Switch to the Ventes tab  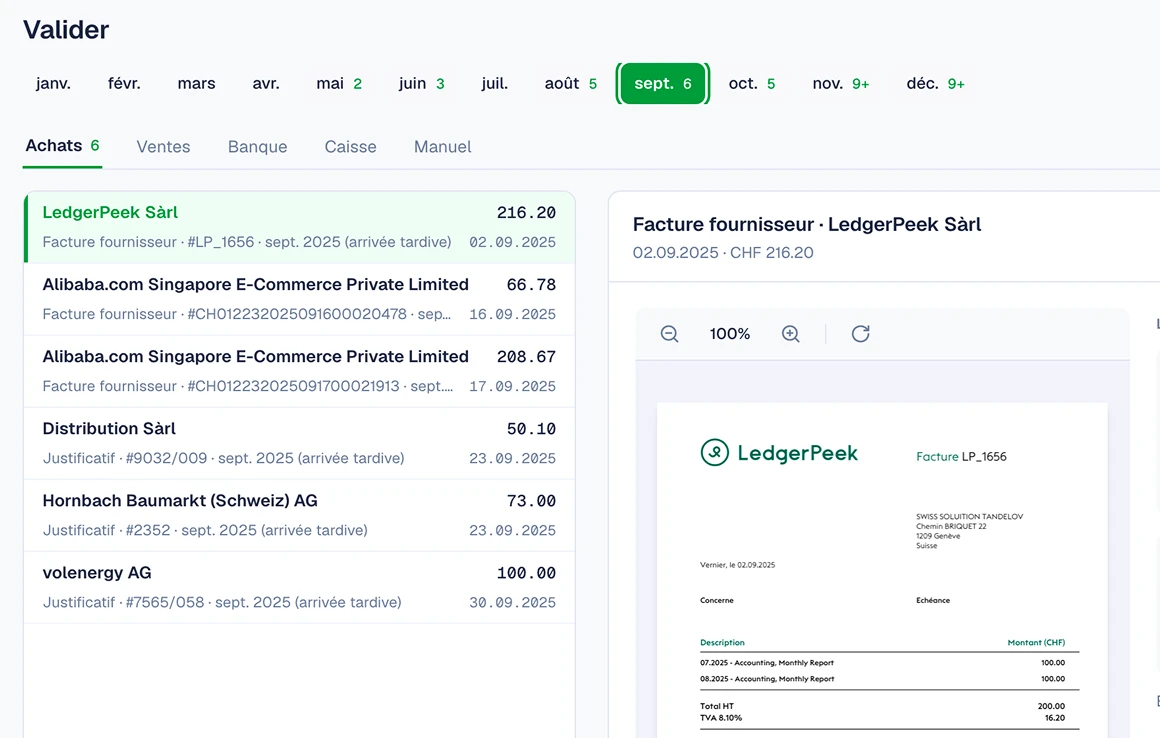163,146
